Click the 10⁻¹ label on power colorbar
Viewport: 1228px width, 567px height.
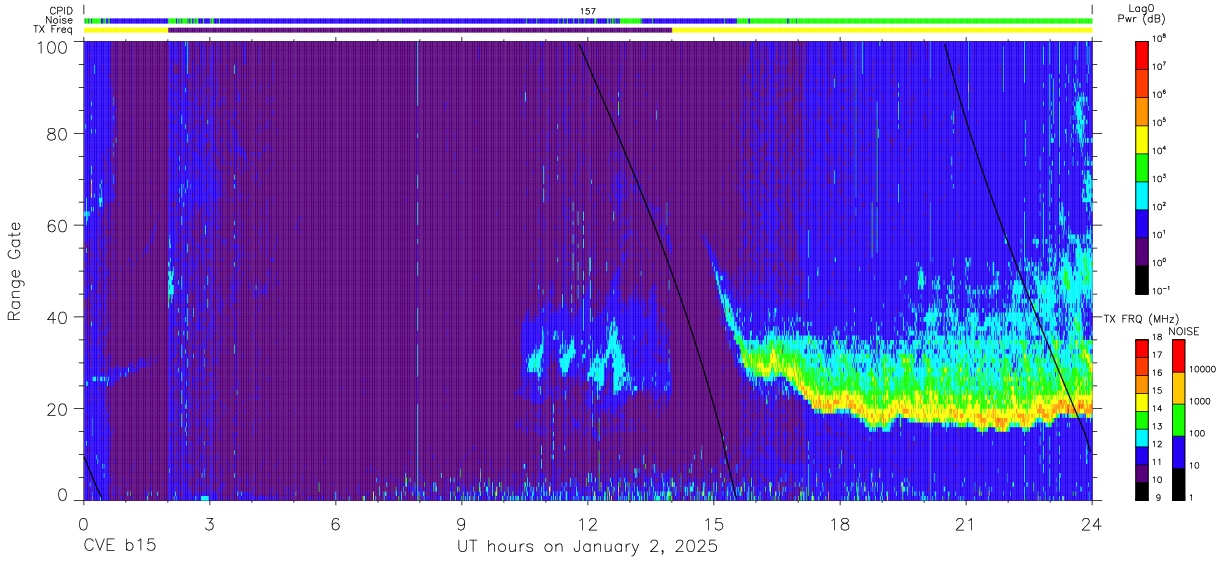pyautogui.click(x=1161, y=290)
